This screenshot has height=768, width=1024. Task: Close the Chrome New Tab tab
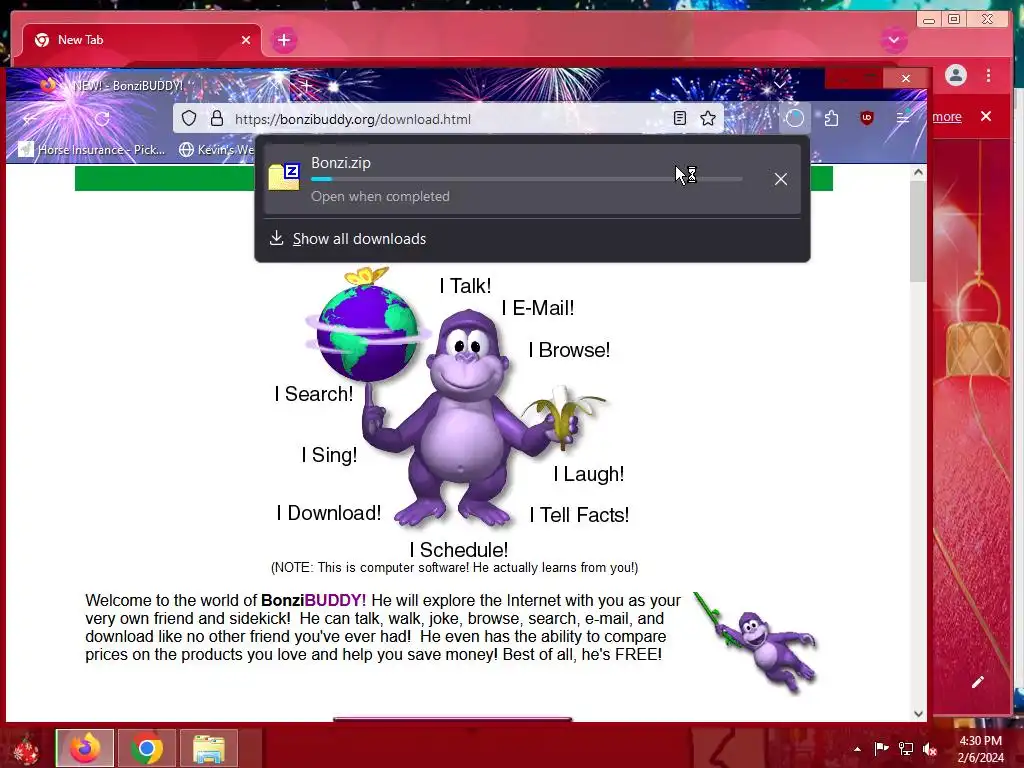click(246, 40)
